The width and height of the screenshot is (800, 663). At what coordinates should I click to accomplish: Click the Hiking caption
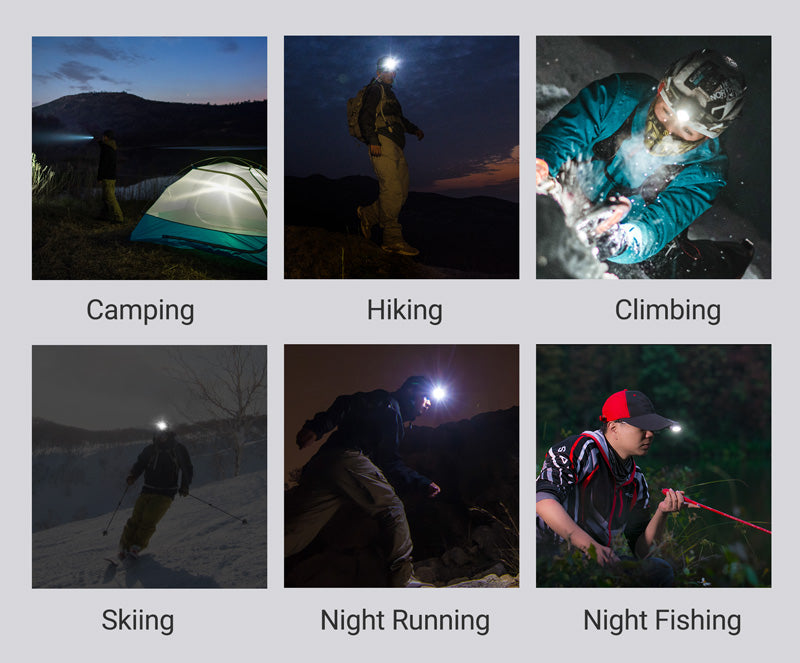click(405, 310)
